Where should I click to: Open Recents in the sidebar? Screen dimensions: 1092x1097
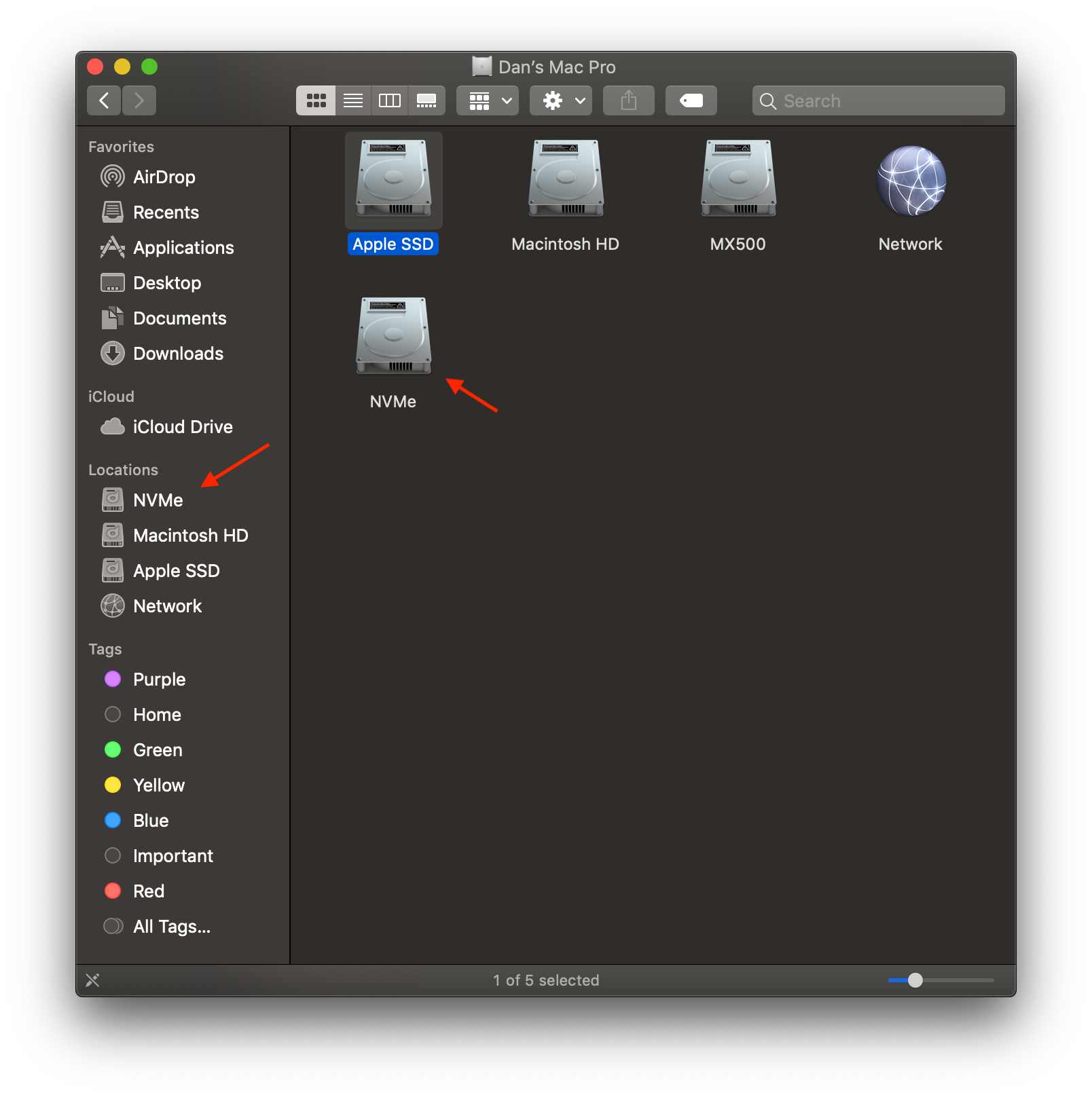pos(183,212)
